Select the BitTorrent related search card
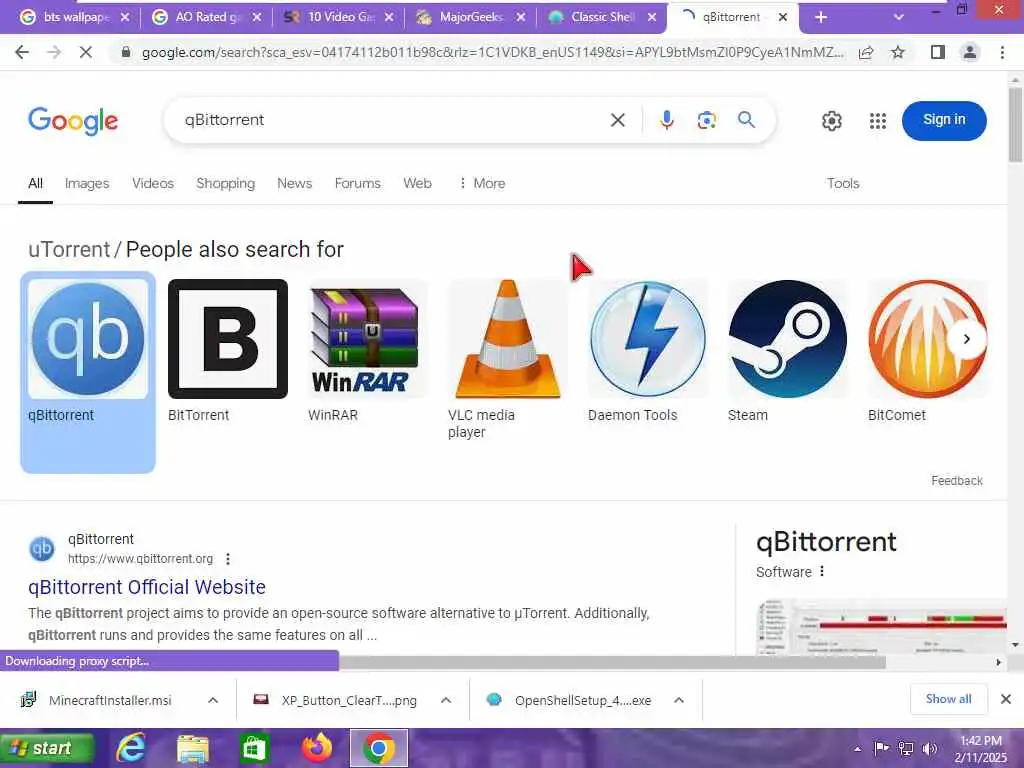The width and height of the screenshot is (1024, 768). 228,353
